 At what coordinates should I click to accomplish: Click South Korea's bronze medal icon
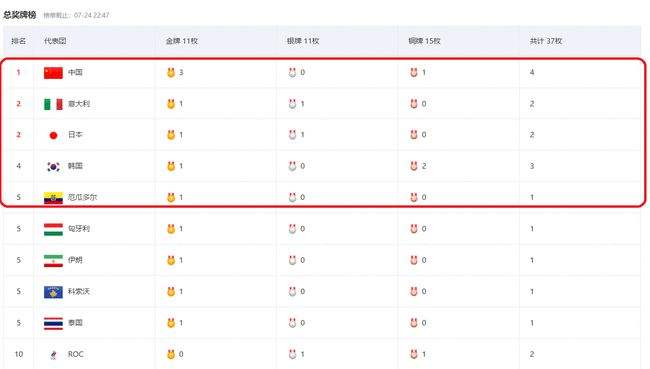pos(414,166)
